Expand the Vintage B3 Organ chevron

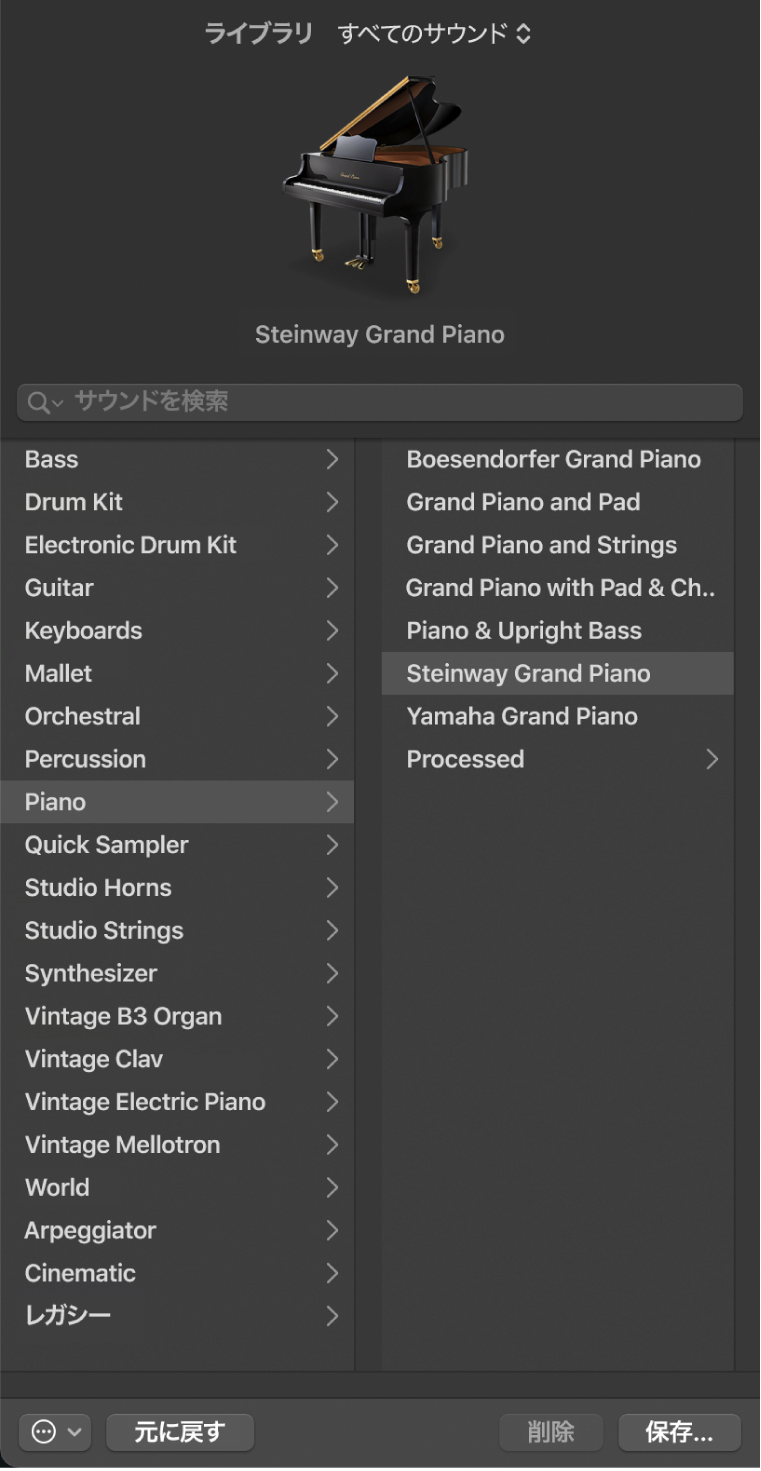tap(332, 1017)
